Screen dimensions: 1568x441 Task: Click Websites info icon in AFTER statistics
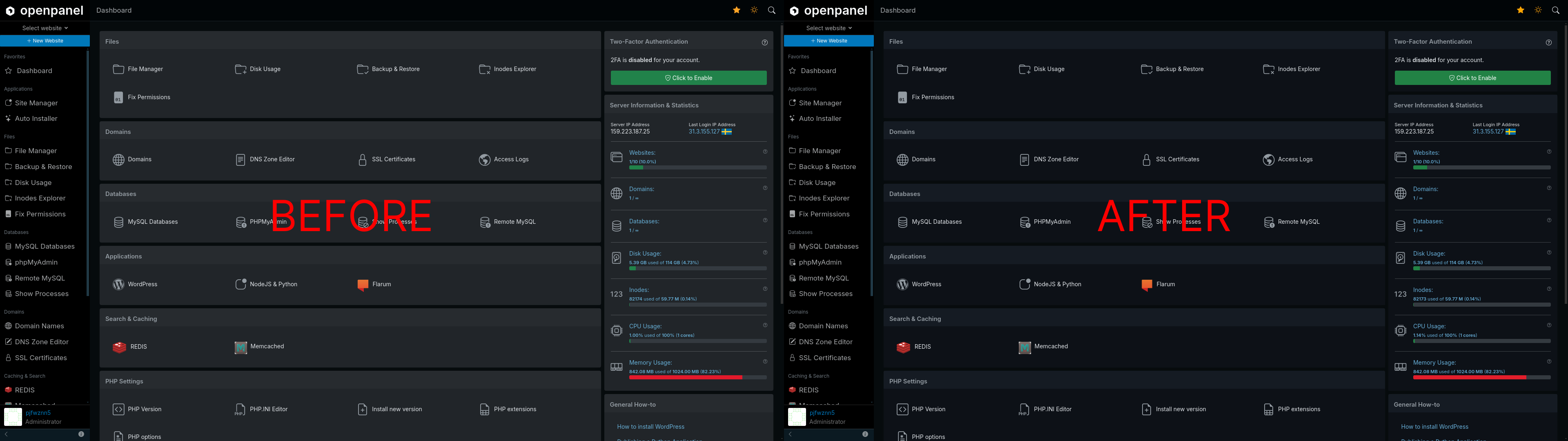[1549, 151]
